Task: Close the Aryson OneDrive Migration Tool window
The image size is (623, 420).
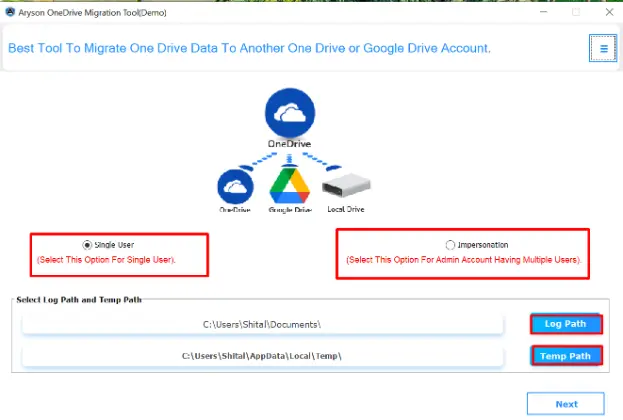Action: 609,12
